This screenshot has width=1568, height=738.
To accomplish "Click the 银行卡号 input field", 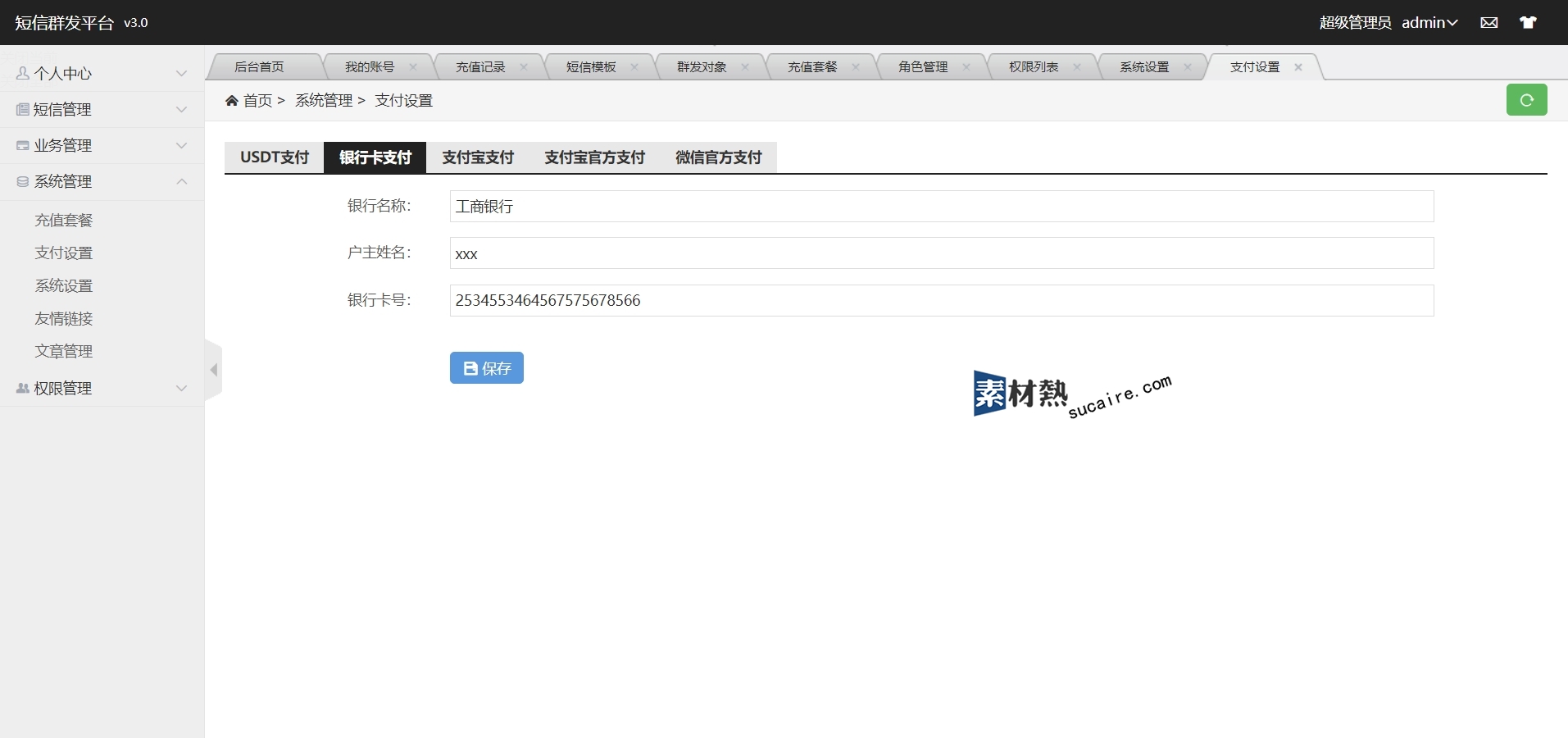I will pos(941,301).
